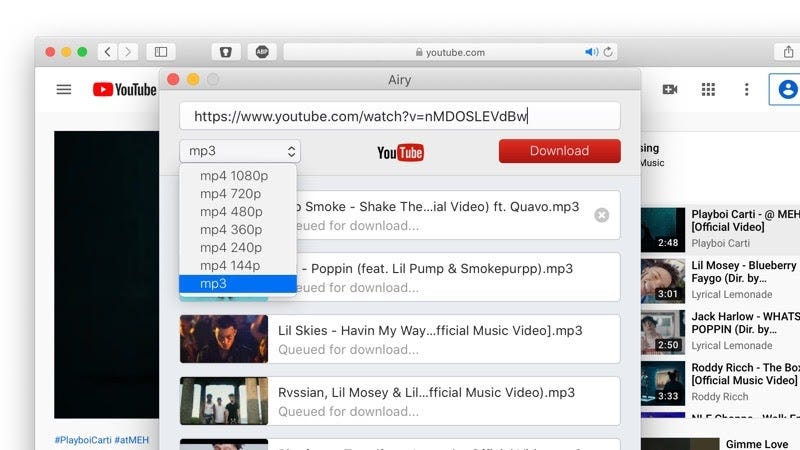This screenshot has width=800, height=450.
Task: Choose mp4 240p format option
Action: 238,247
